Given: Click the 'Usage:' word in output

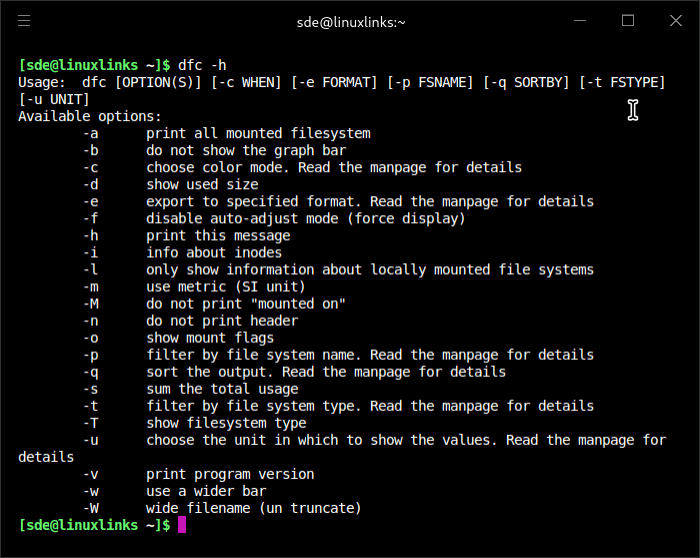Looking at the screenshot, I should click(x=42, y=83).
